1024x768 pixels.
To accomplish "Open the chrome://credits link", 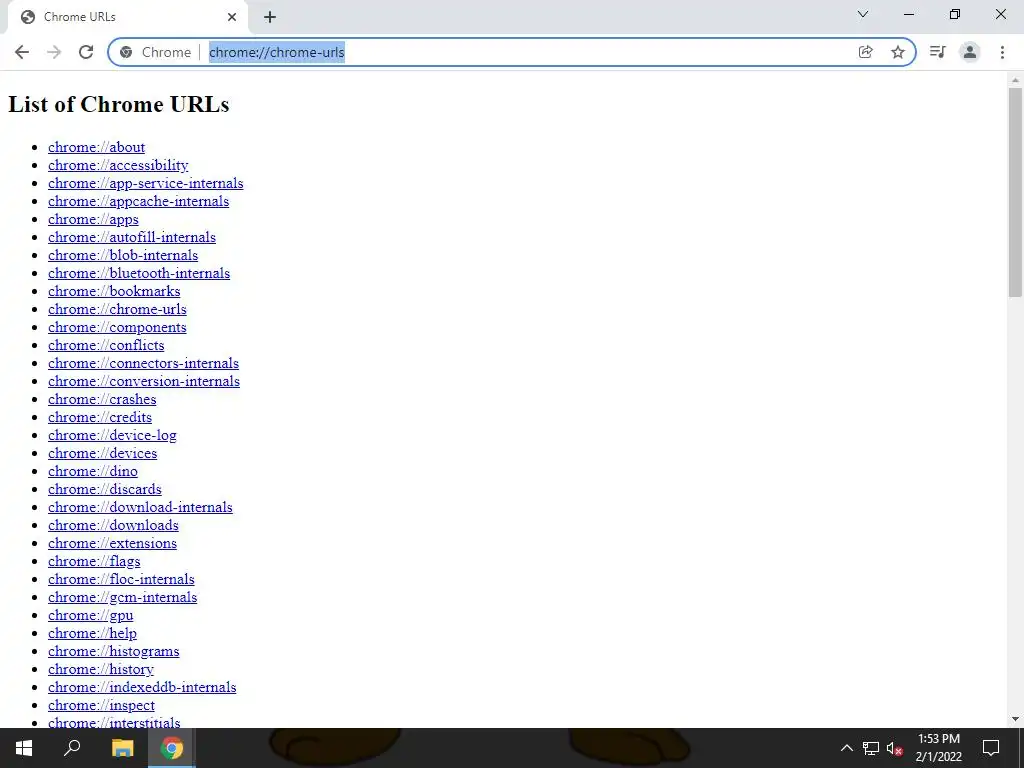I will 100,417.
